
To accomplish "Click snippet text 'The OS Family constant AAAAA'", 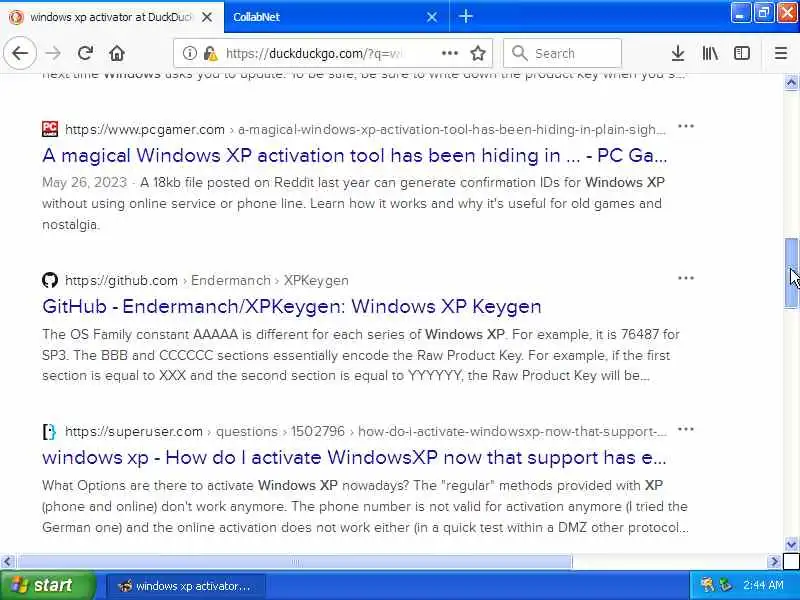I will click(140, 334).
